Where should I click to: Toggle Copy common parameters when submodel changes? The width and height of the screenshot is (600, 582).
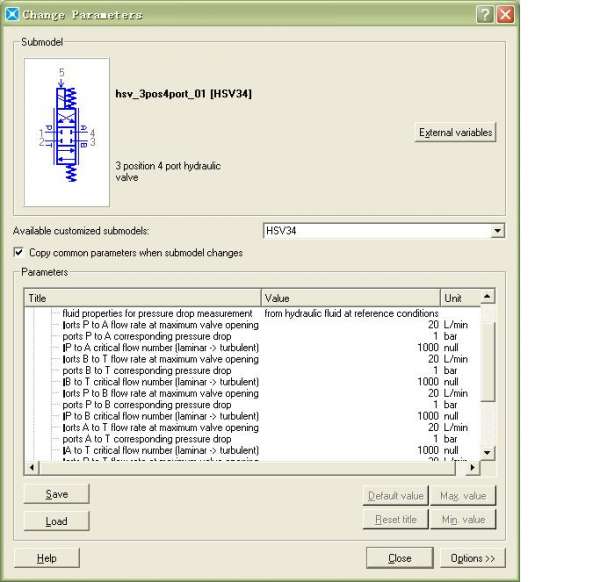click(19, 253)
